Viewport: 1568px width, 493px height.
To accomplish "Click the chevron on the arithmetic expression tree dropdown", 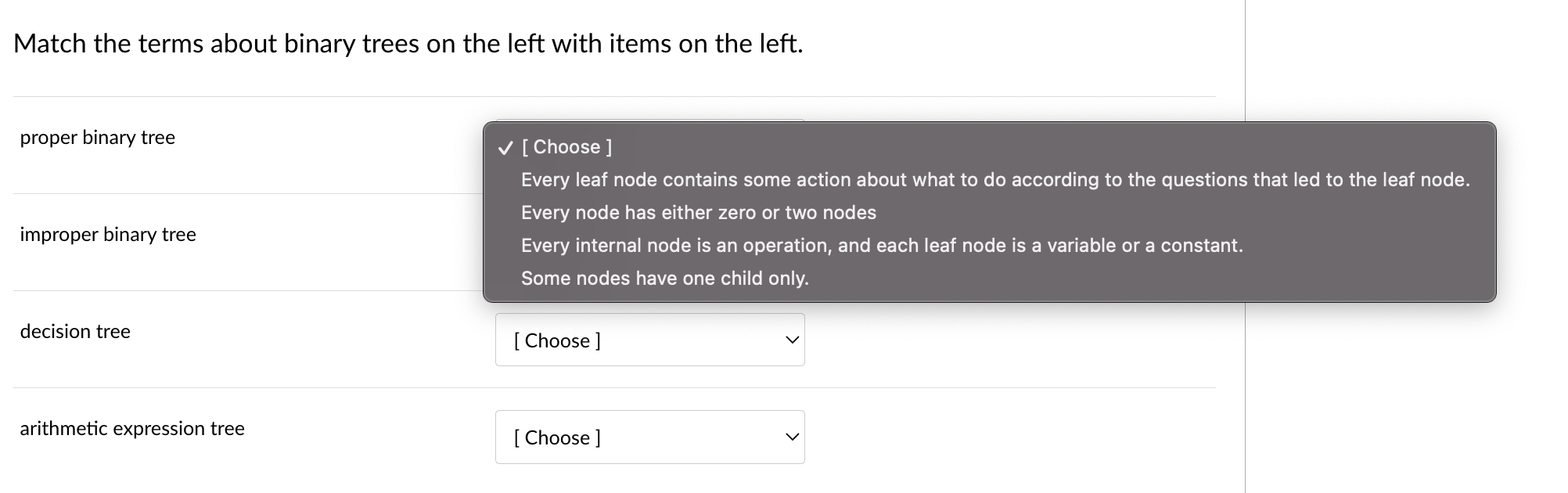I will pos(792,437).
